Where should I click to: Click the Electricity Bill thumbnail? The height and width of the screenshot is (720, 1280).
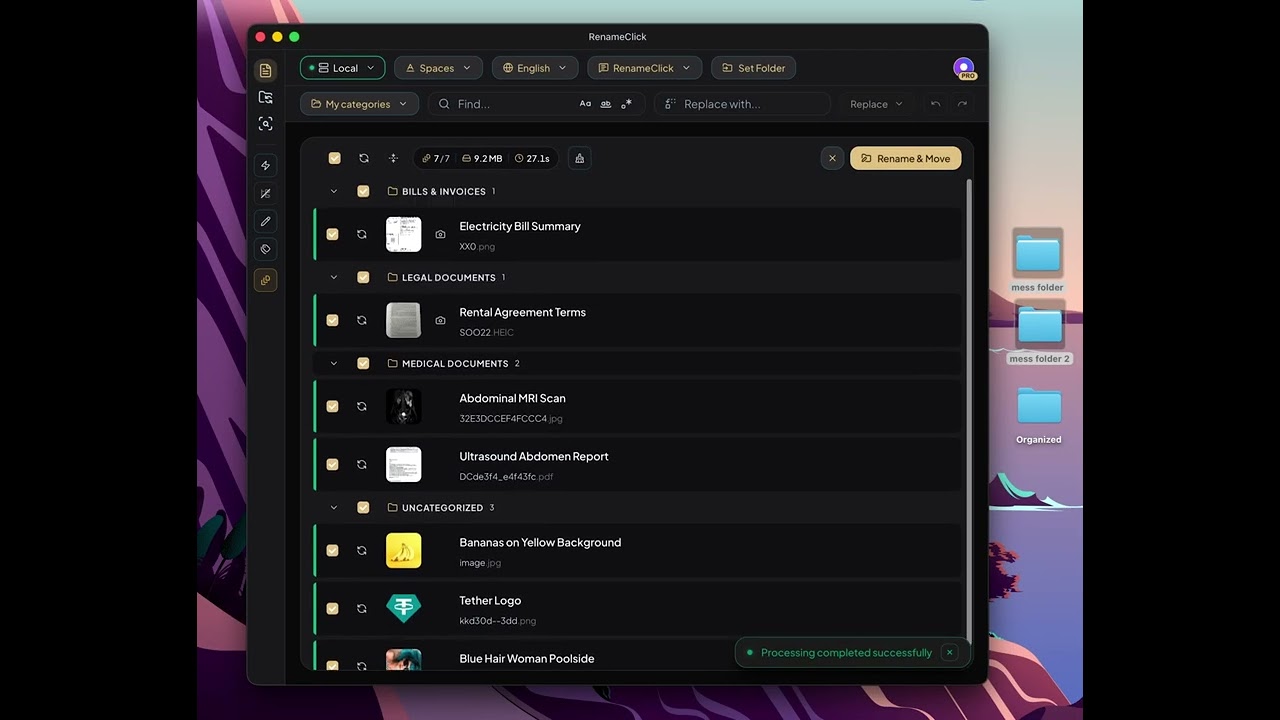point(404,234)
